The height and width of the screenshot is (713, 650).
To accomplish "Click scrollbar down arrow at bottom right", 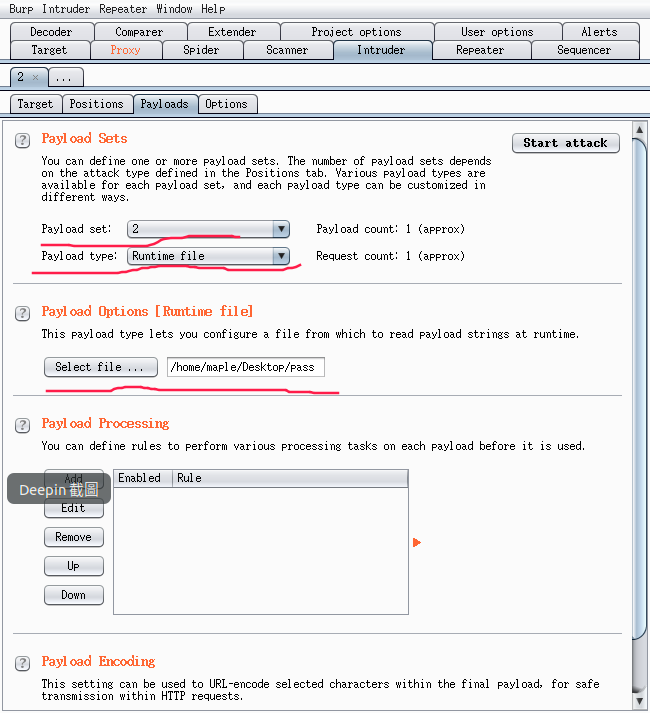I will tap(640, 701).
